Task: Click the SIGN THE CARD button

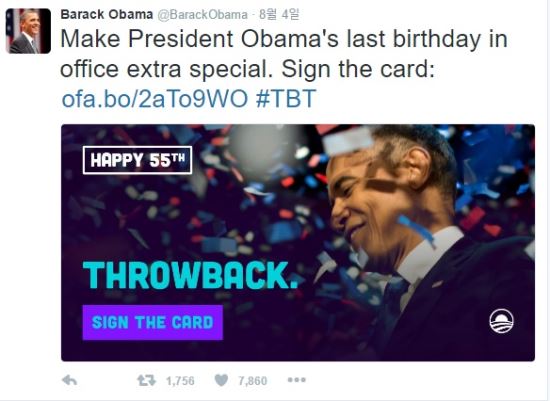Action: (153, 322)
